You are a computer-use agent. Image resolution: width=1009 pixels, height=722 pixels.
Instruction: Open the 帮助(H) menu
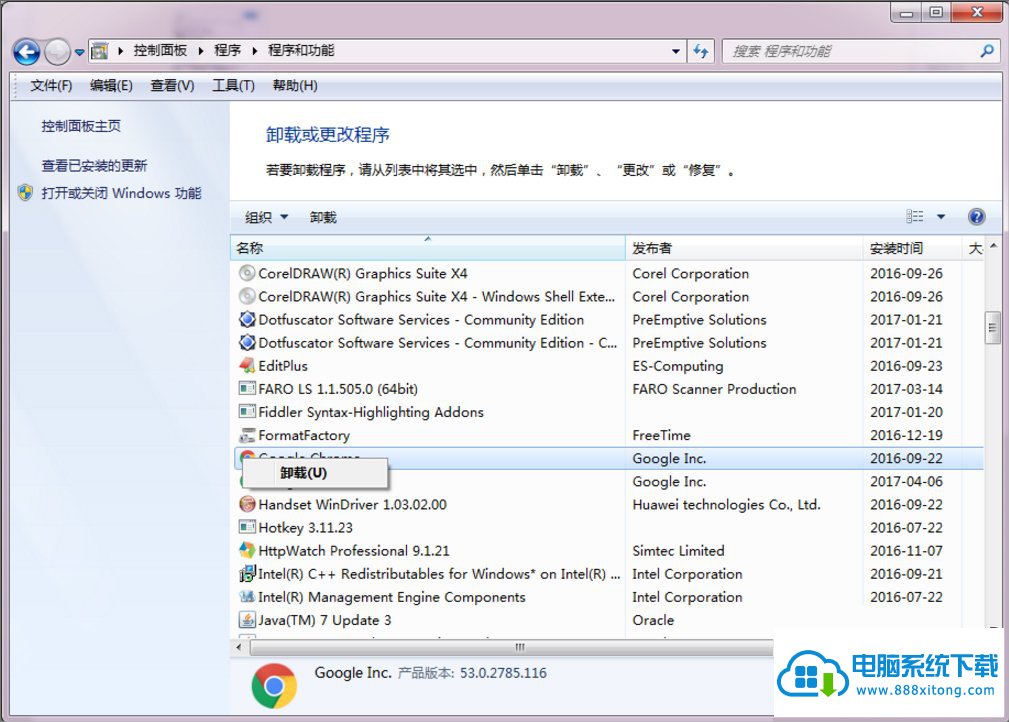(x=295, y=86)
